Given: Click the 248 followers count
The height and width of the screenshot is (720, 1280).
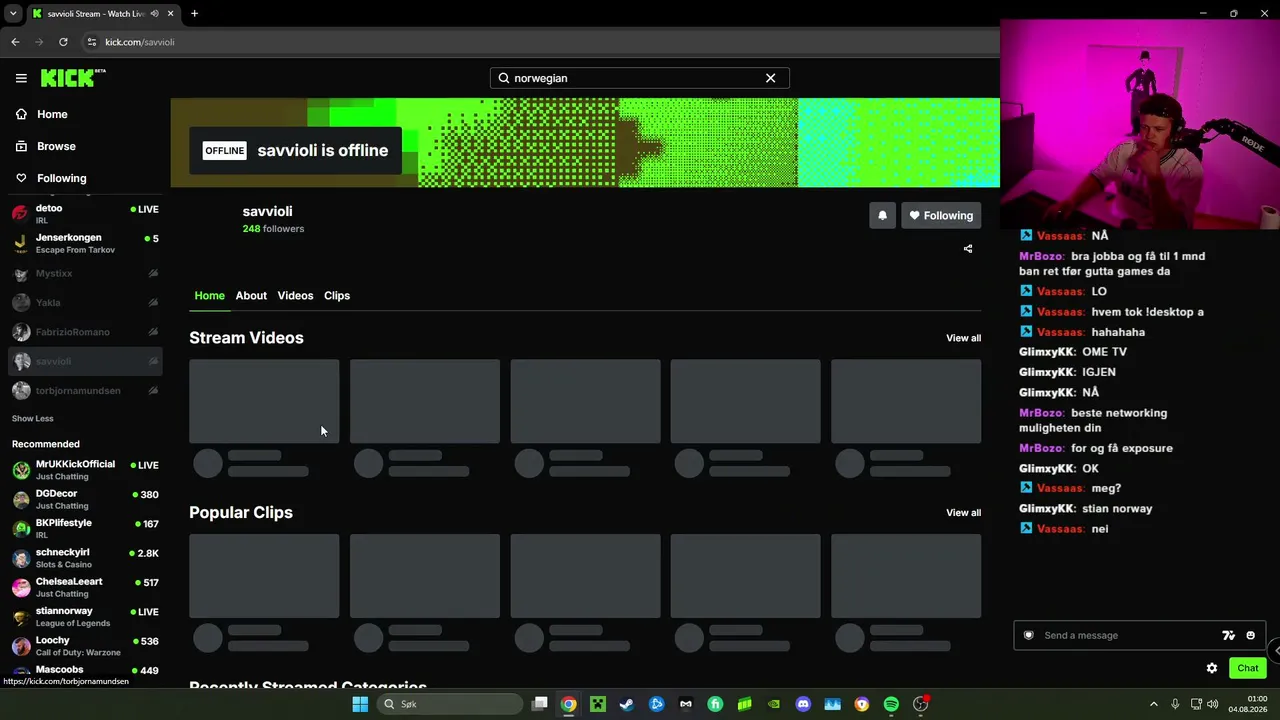Looking at the screenshot, I should pos(273,229).
